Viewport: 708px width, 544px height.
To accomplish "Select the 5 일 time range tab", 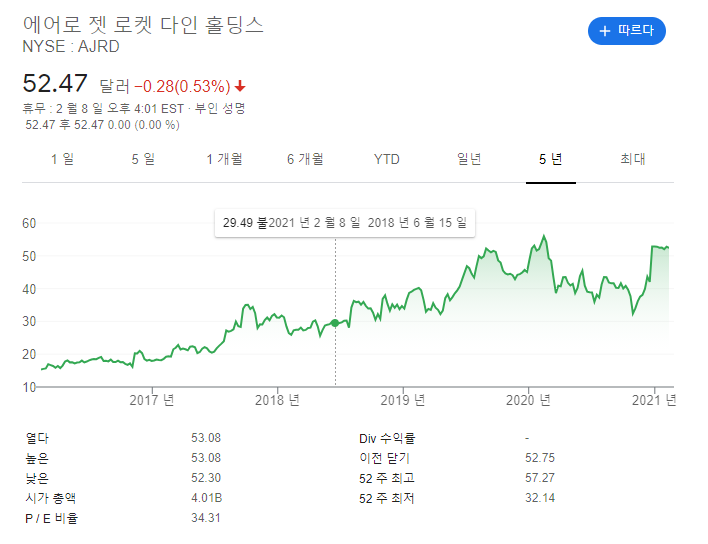I will [143, 159].
